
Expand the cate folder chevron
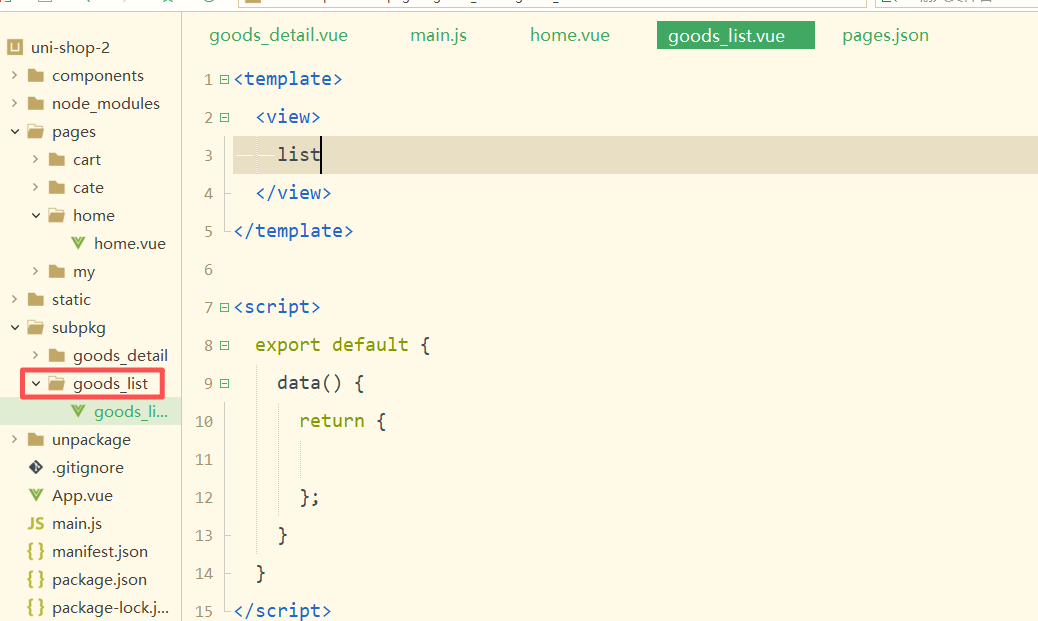(x=36, y=187)
